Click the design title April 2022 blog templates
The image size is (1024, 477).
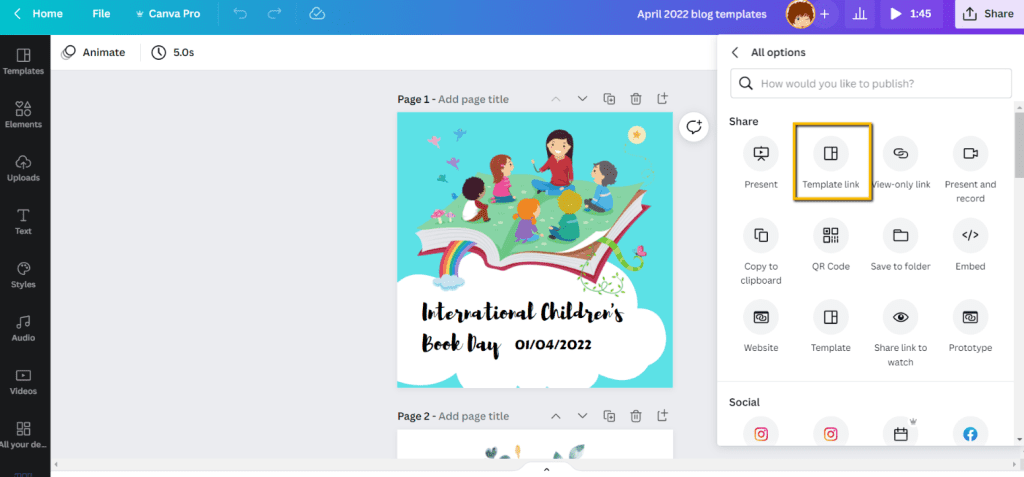pyautogui.click(x=702, y=14)
